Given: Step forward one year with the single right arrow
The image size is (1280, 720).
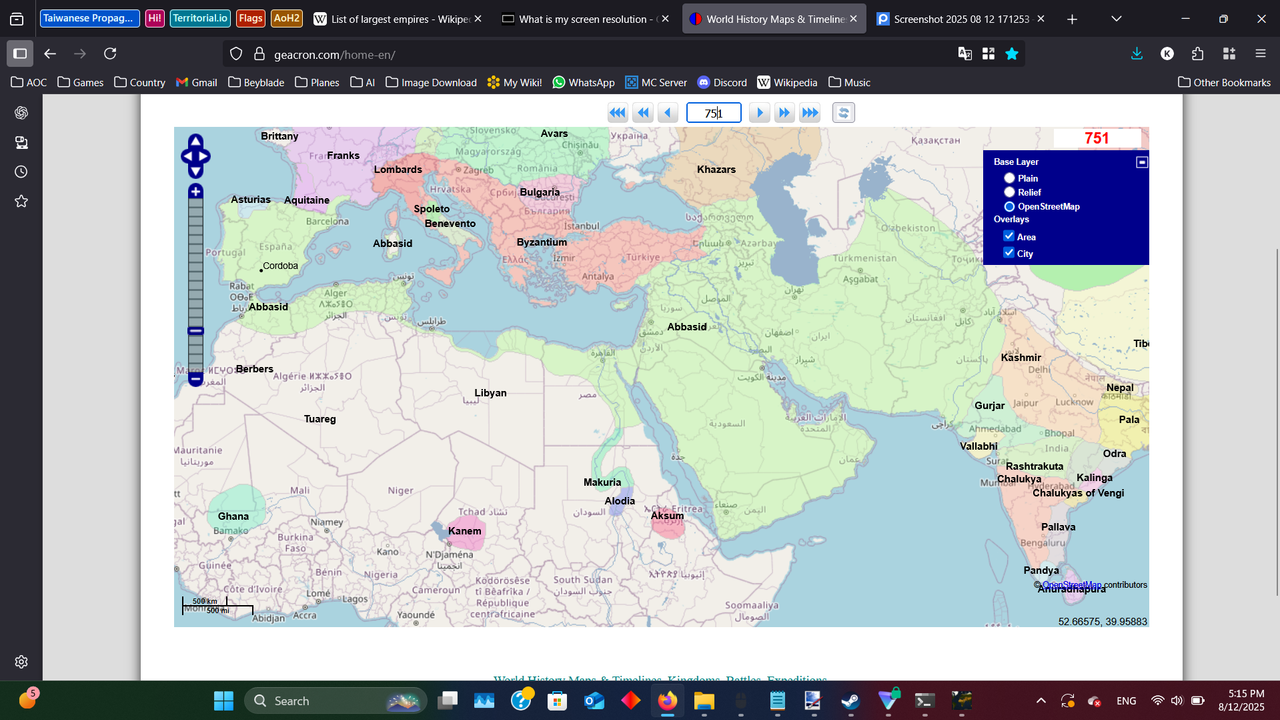Looking at the screenshot, I should click(x=760, y=113).
